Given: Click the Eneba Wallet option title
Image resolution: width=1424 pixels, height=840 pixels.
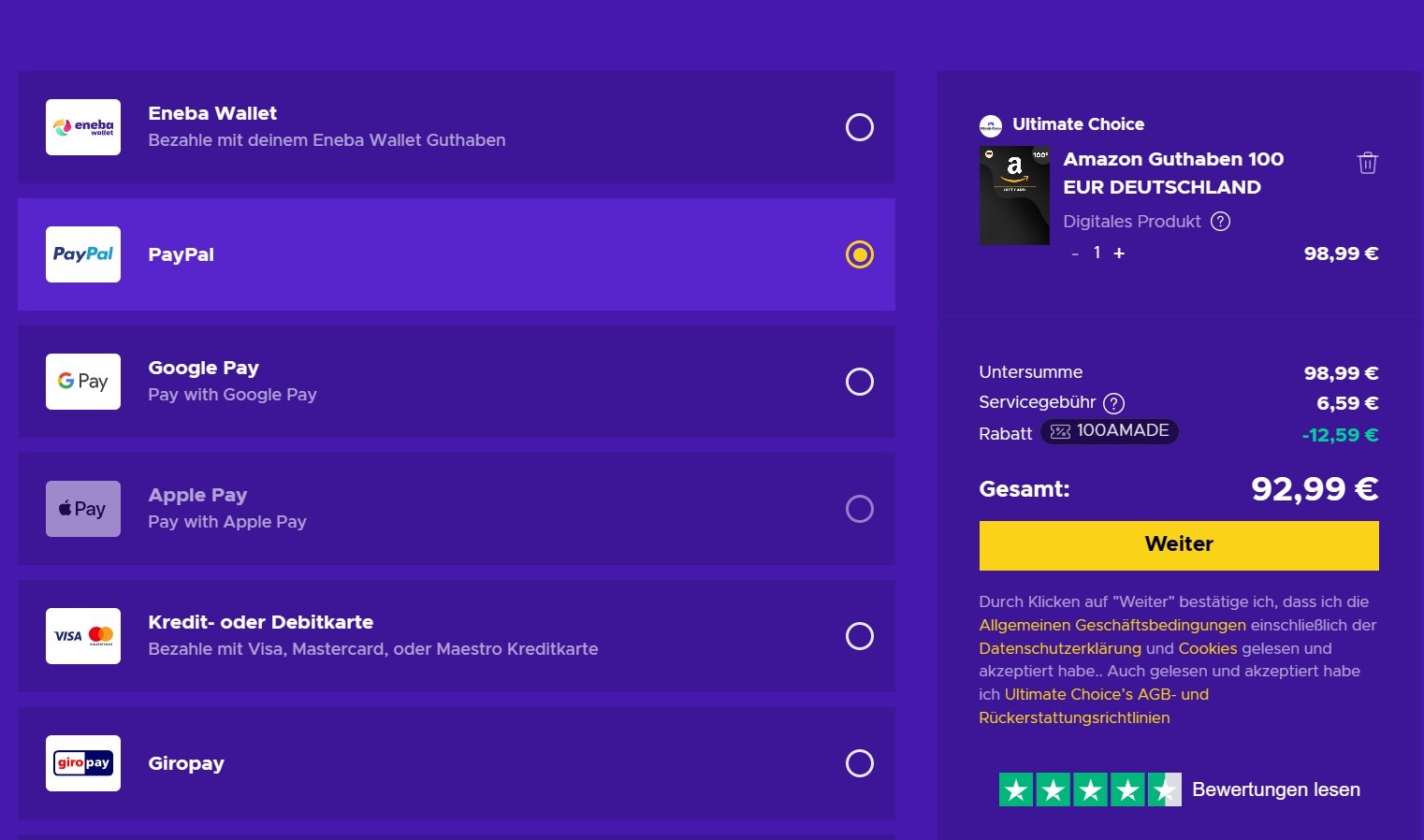Looking at the screenshot, I should [212, 113].
